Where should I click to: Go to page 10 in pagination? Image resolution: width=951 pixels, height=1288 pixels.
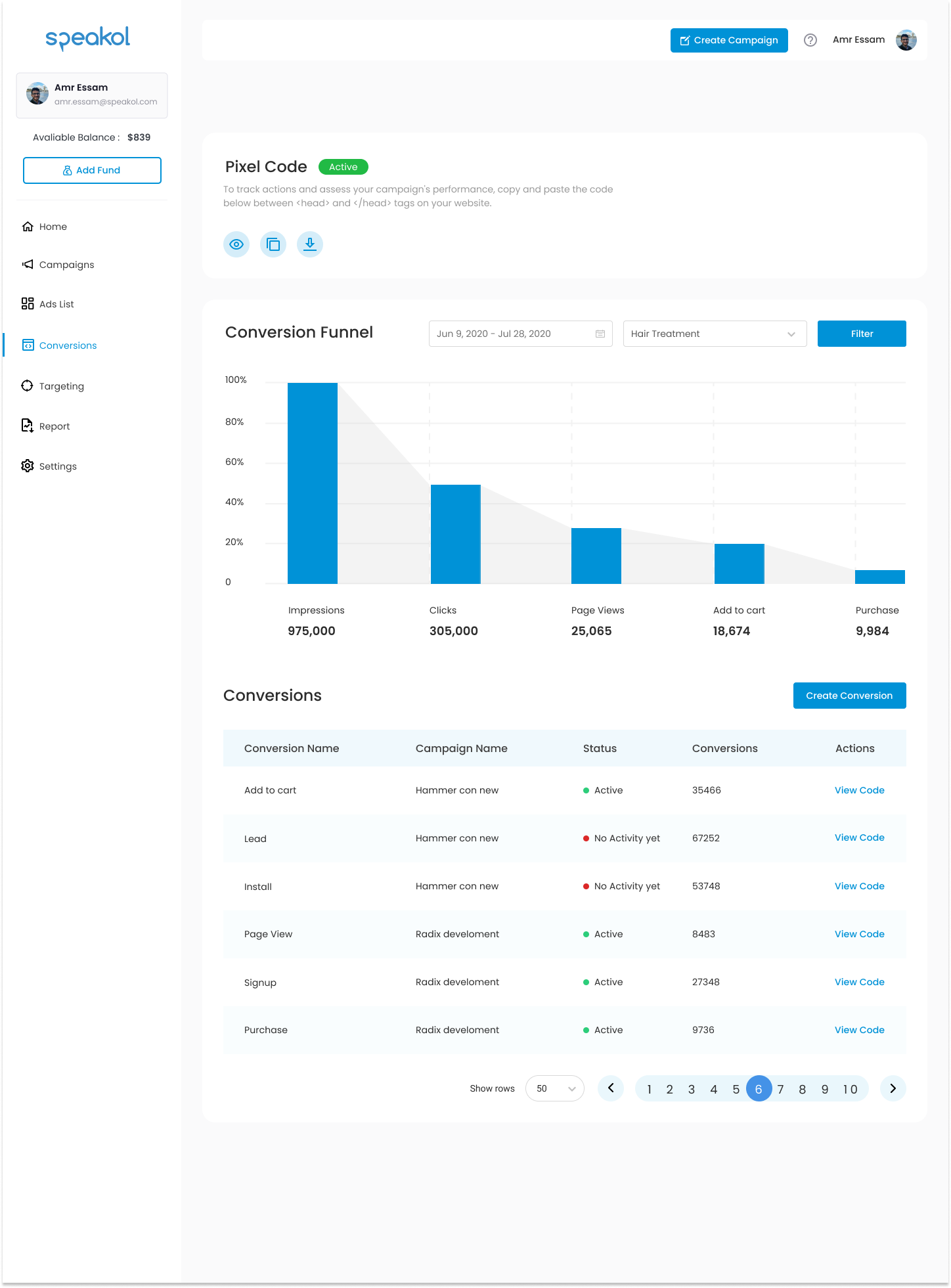click(850, 1089)
